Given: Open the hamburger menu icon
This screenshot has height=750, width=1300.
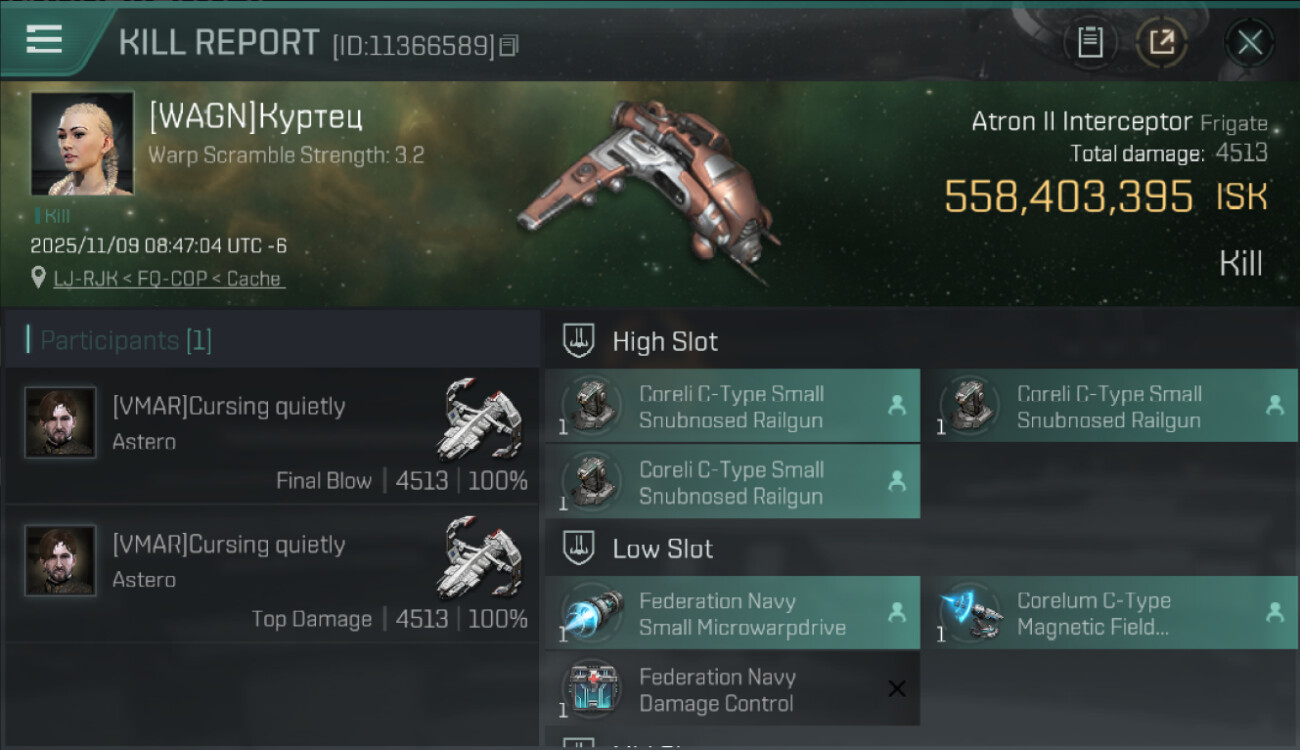Looking at the screenshot, I should tap(44, 40).
